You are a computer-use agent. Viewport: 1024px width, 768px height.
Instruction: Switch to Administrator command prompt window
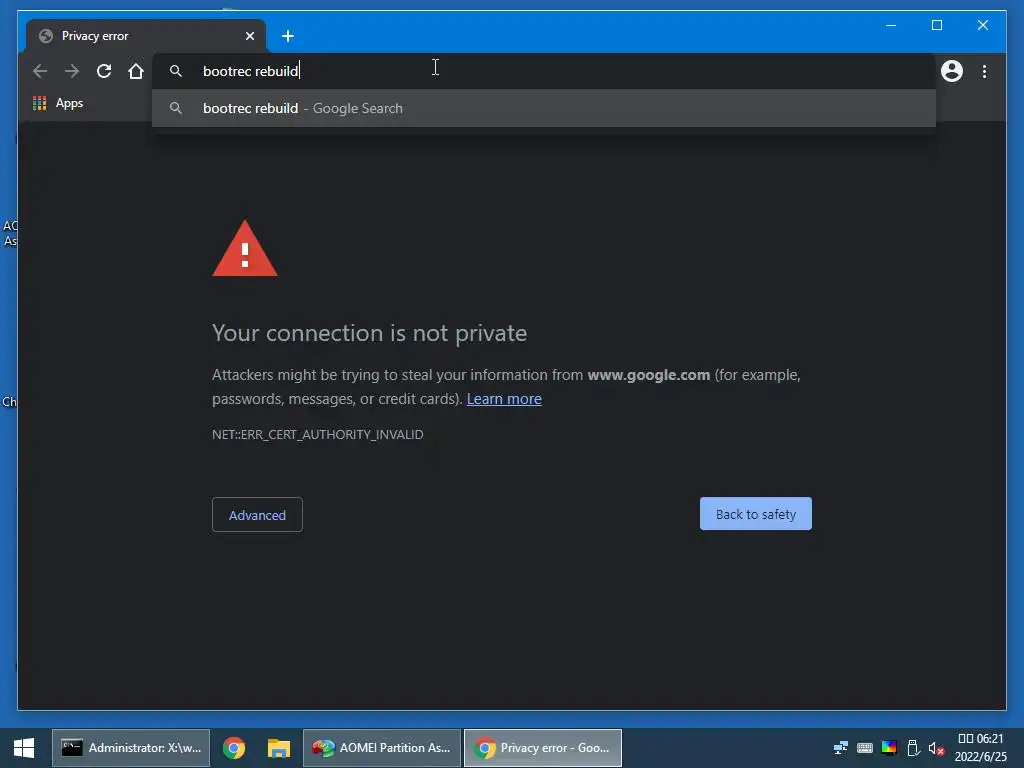click(131, 748)
